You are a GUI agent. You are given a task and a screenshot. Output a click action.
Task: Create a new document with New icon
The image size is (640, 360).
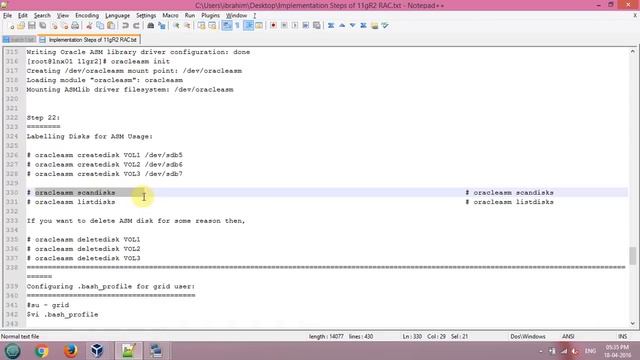tap(11, 26)
